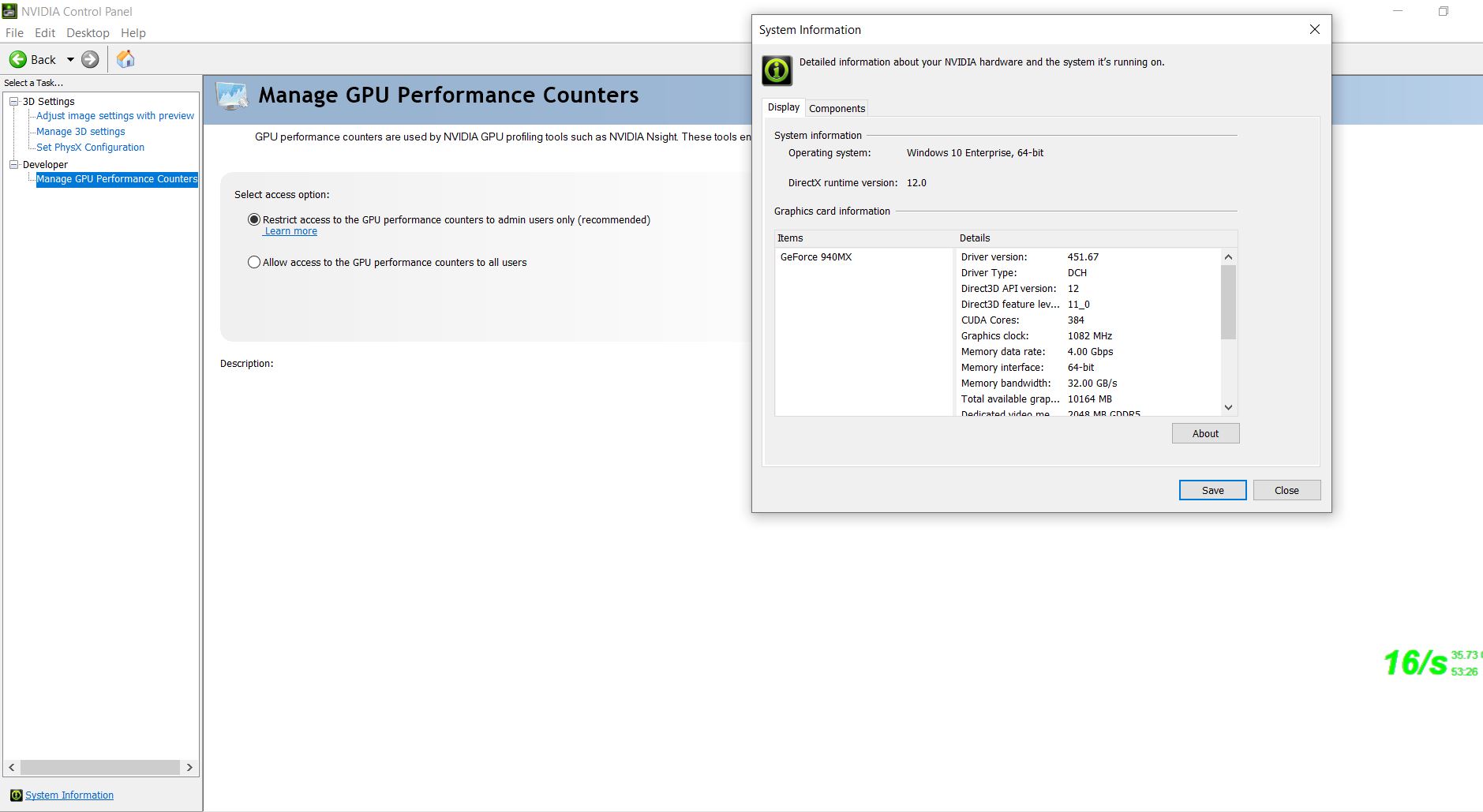The height and width of the screenshot is (812, 1483).
Task: Click the details list scroll up arrow
Action: point(1228,257)
